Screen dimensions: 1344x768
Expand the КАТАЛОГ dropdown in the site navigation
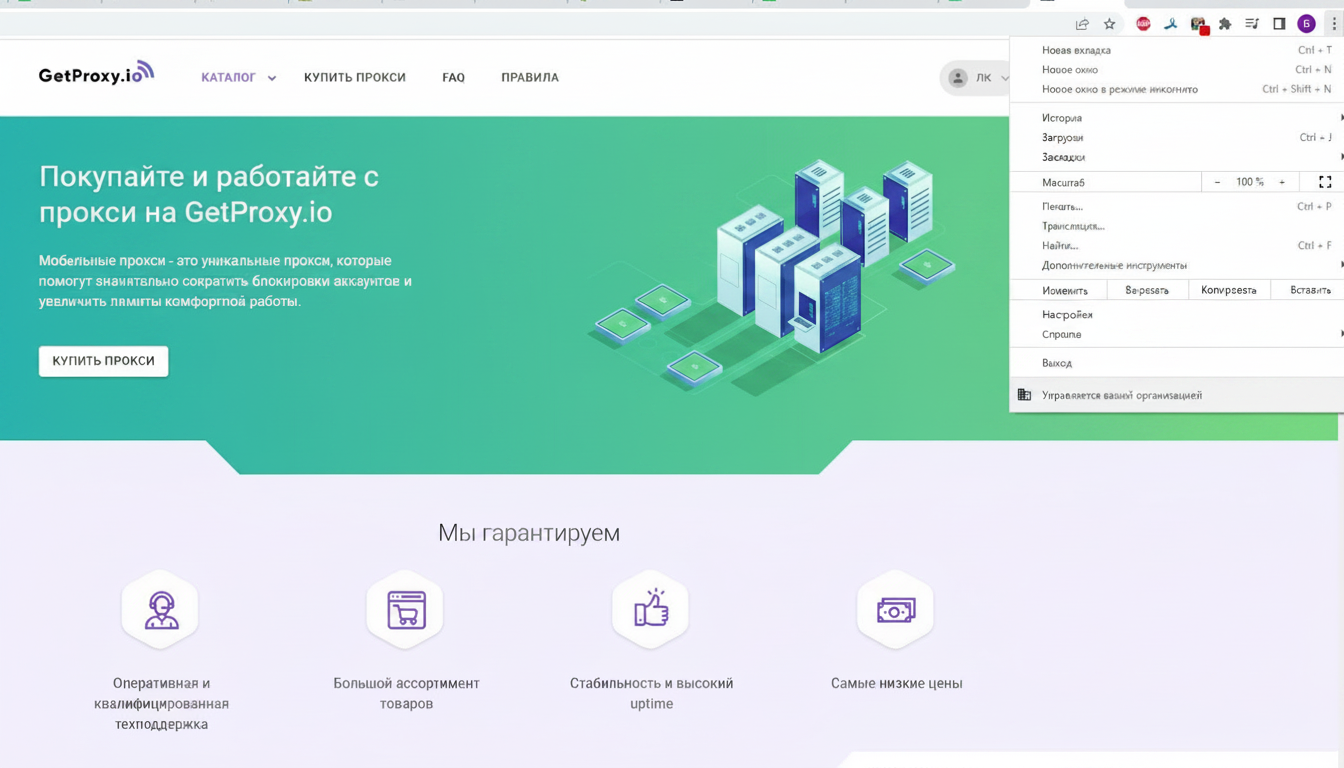tap(238, 77)
